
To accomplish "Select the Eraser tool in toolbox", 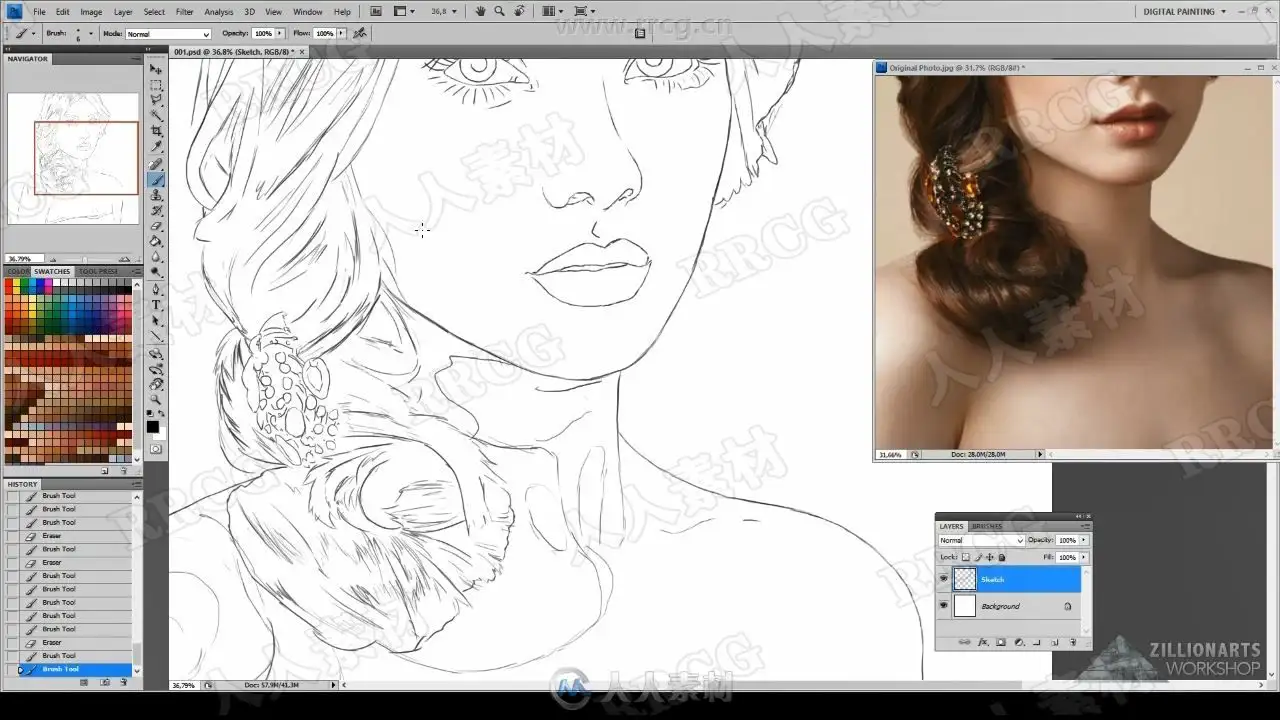I will pyautogui.click(x=157, y=225).
